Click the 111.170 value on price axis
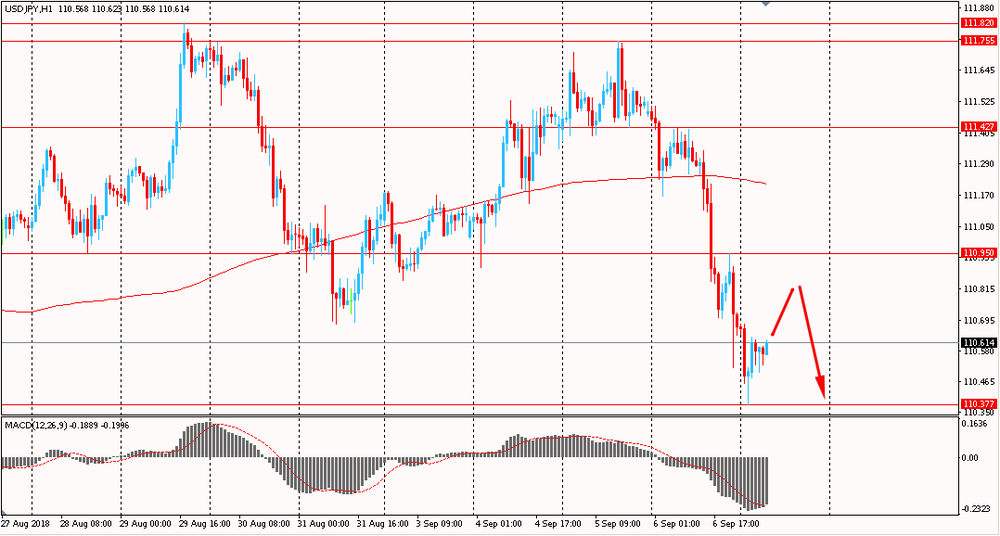This screenshot has width=1000, height=536. [x=980, y=195]
